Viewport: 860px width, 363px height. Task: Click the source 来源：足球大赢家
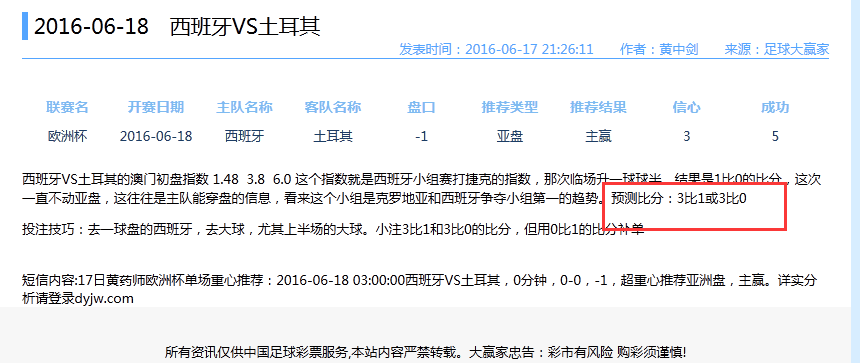click(x=777, y=49)
